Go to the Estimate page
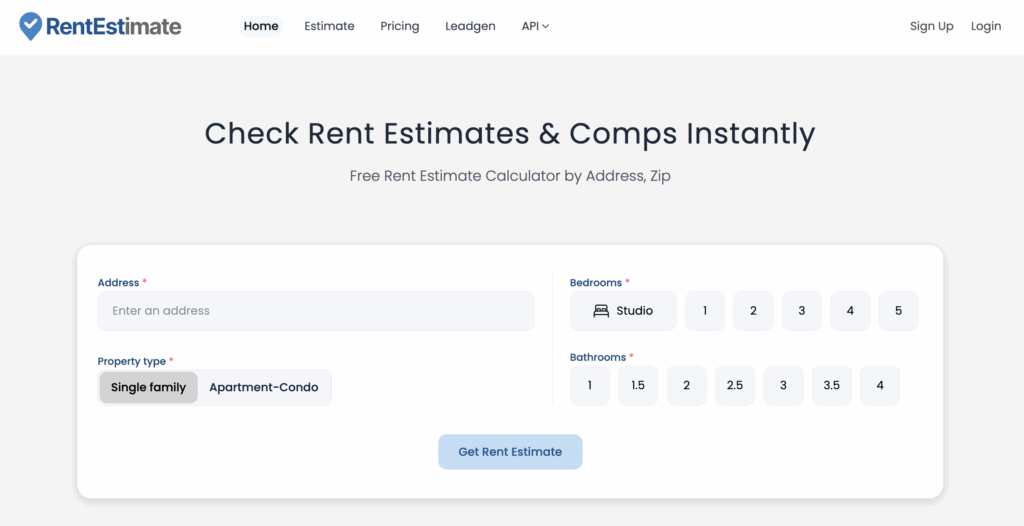This screenshot has height=526, width=1024. [x=329, y=26]
